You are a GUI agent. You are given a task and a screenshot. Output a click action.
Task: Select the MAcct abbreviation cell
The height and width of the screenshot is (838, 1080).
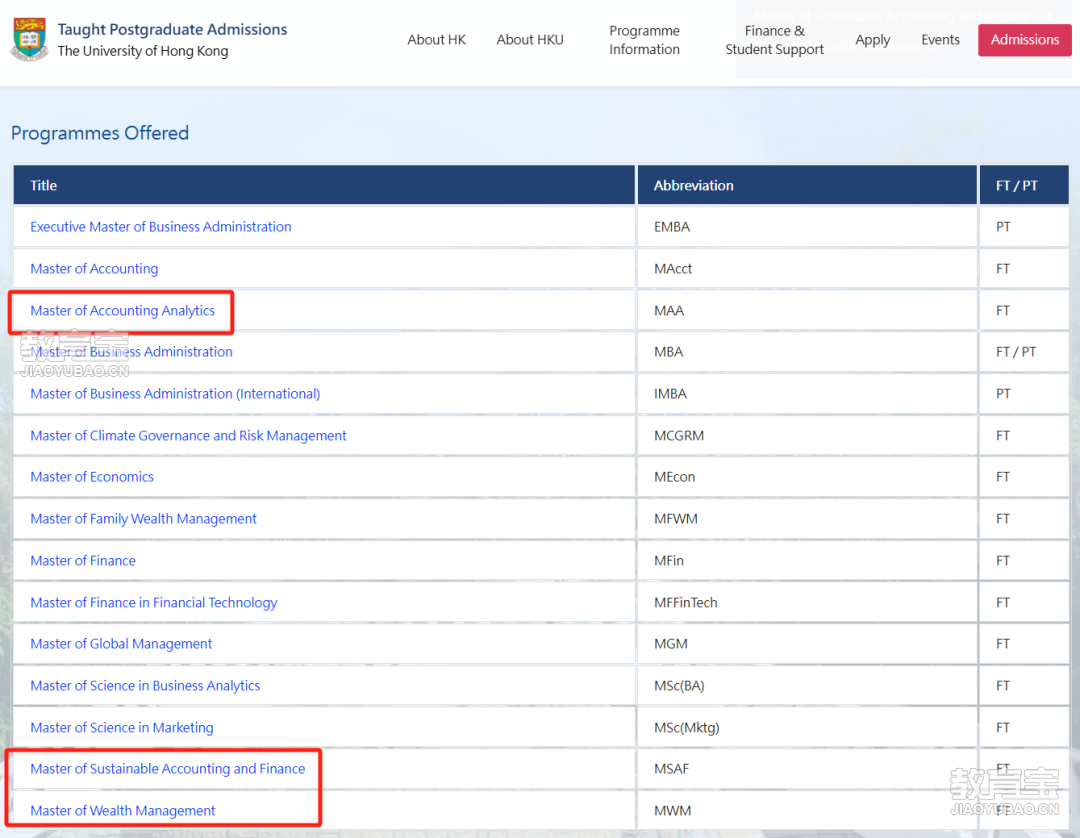[807, 269]
